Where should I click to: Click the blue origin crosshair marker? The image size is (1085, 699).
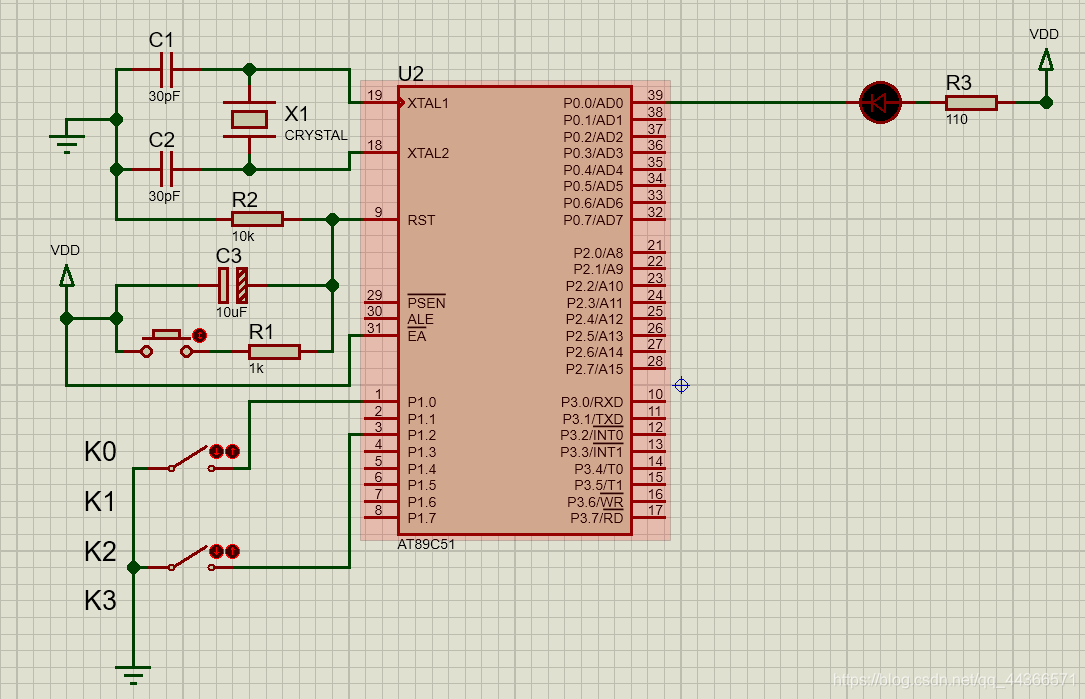point(681,385)
